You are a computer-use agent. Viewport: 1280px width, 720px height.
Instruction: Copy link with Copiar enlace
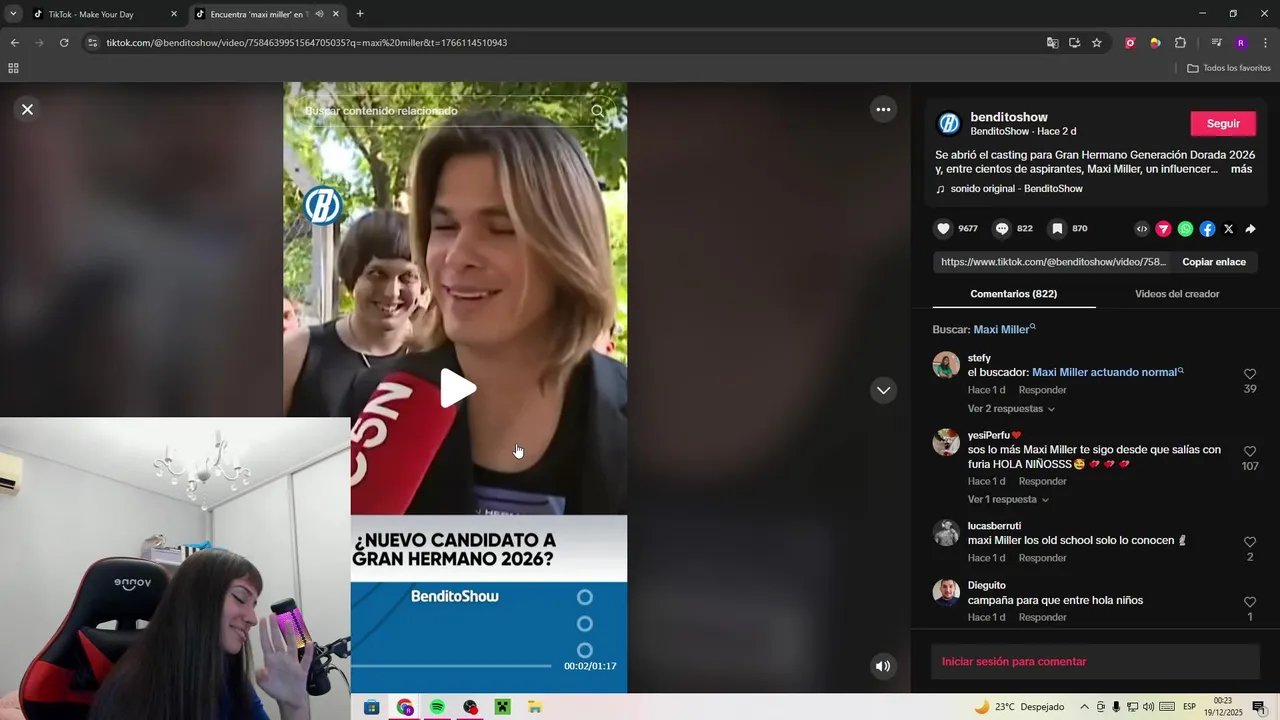[x=1214, y=262]
